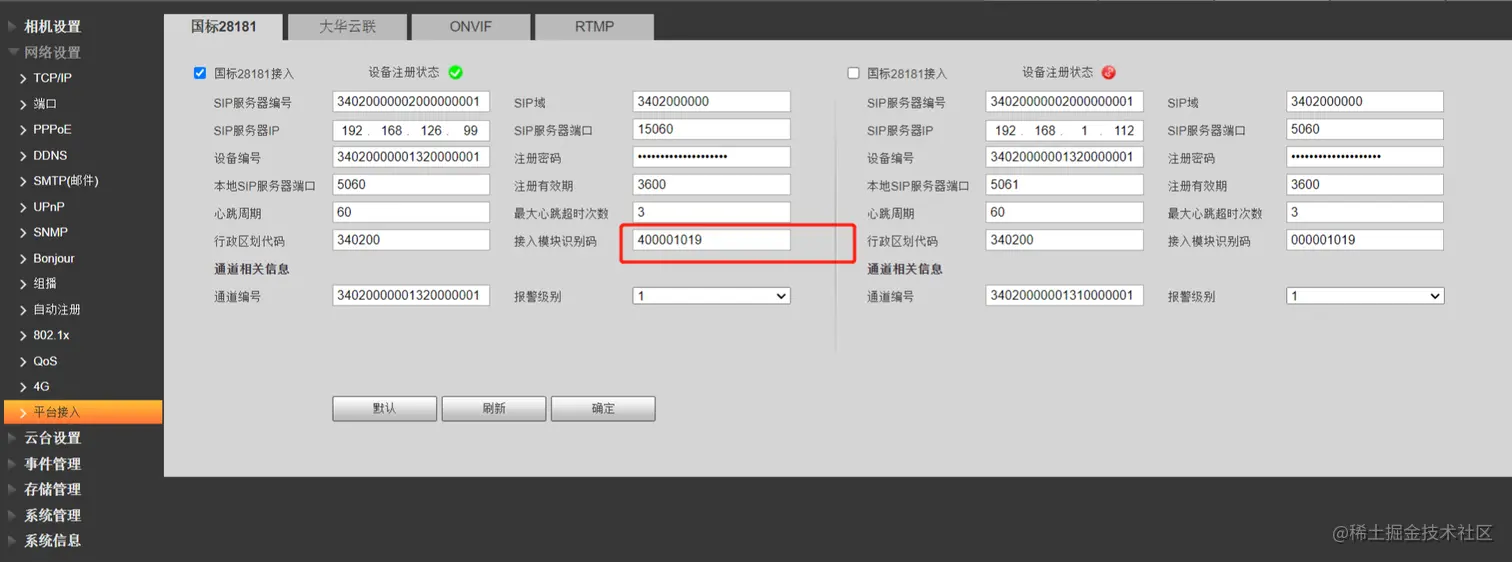
Task: Click the green registration status icon
Action: tap(455, 72)
